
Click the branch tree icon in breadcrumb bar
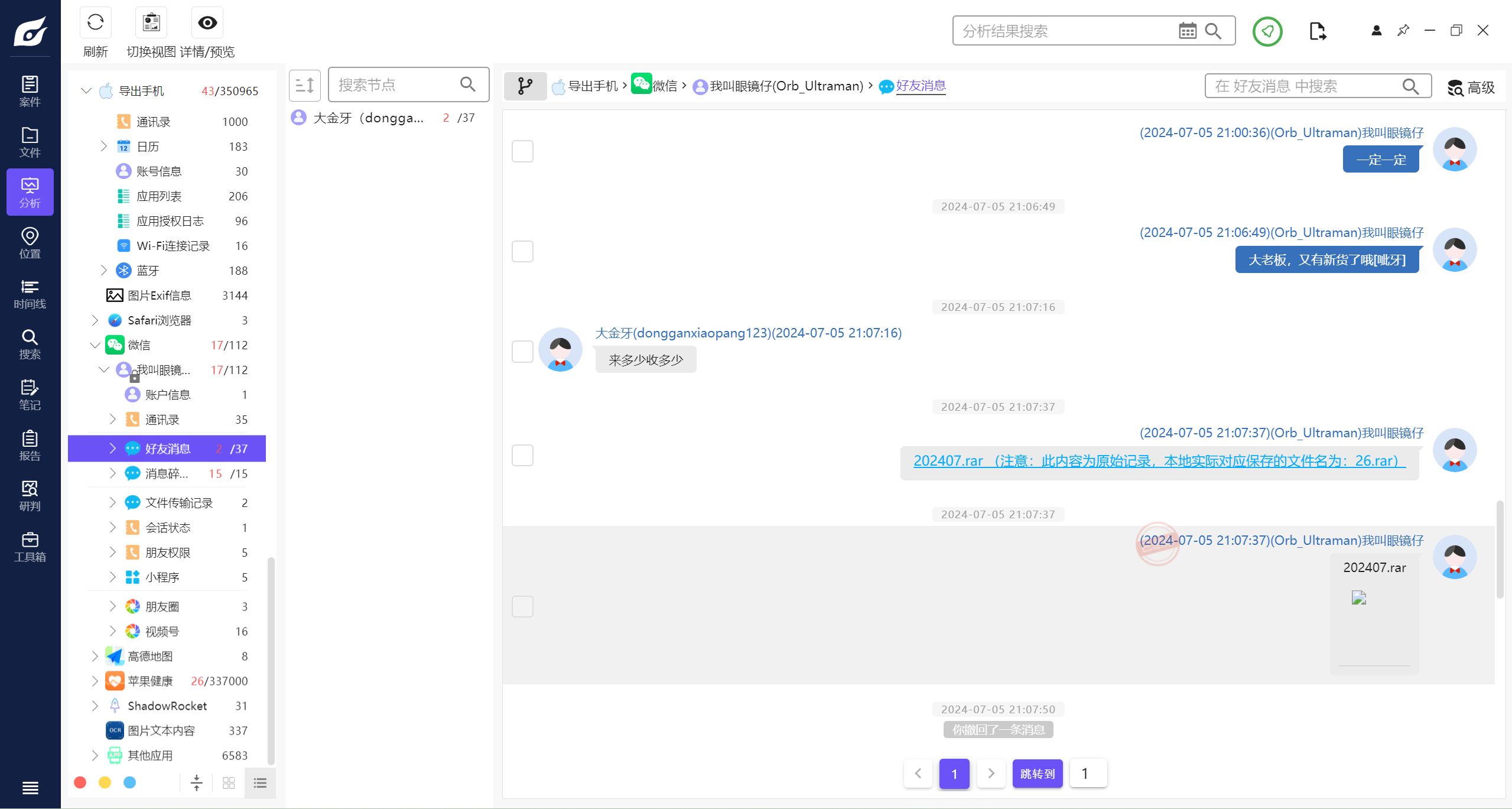(x=525, y=86)
